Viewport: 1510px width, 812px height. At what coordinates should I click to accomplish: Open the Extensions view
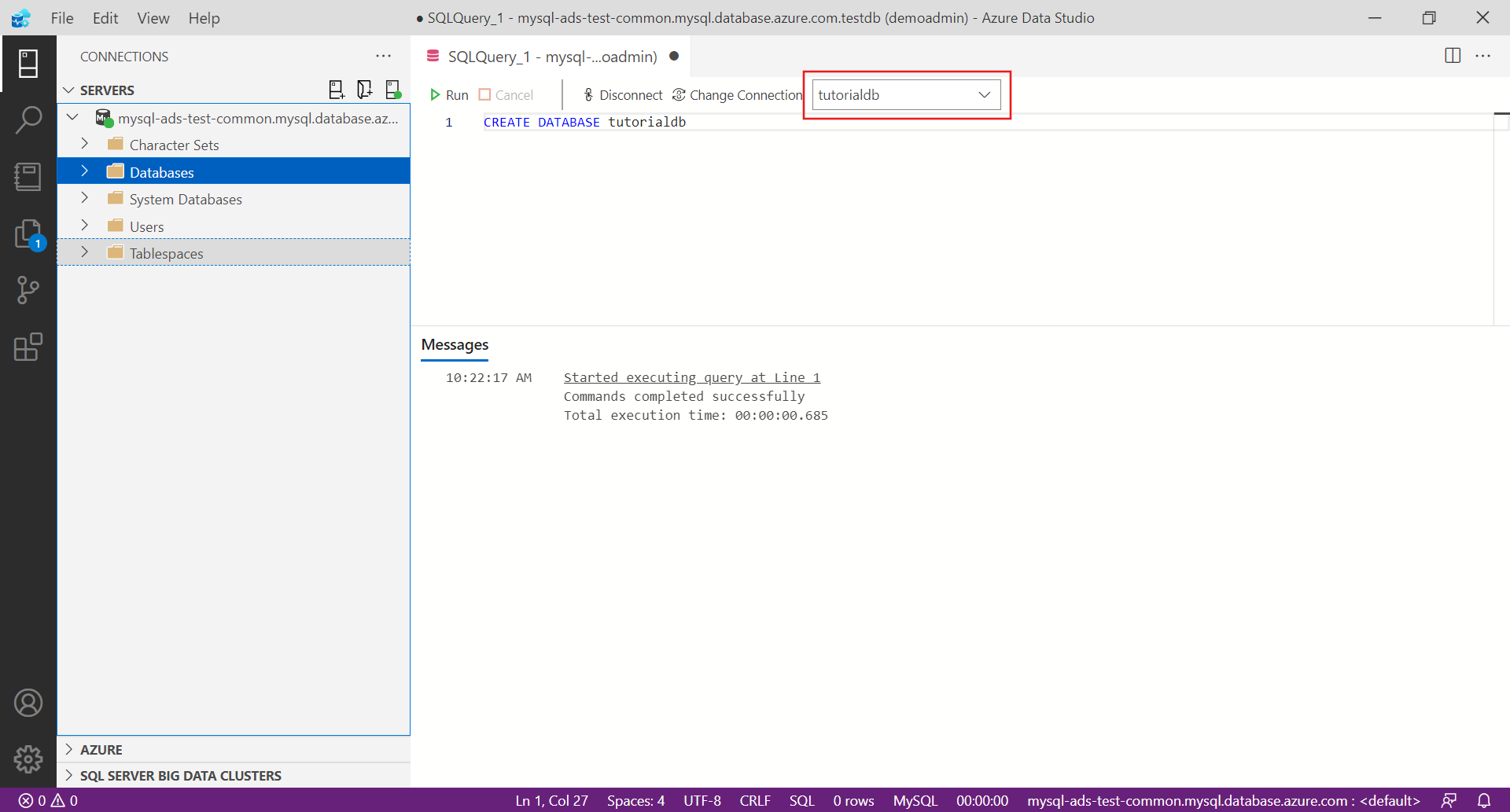click(28, 347)
